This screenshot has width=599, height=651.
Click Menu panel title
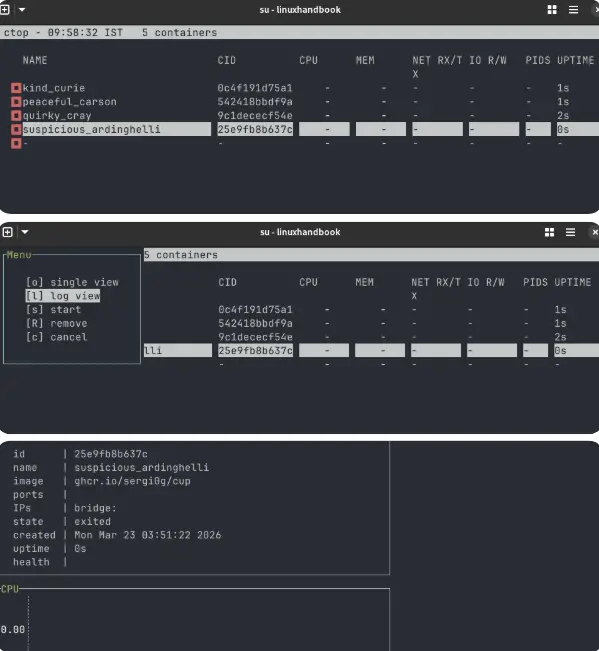pos(19,255)
